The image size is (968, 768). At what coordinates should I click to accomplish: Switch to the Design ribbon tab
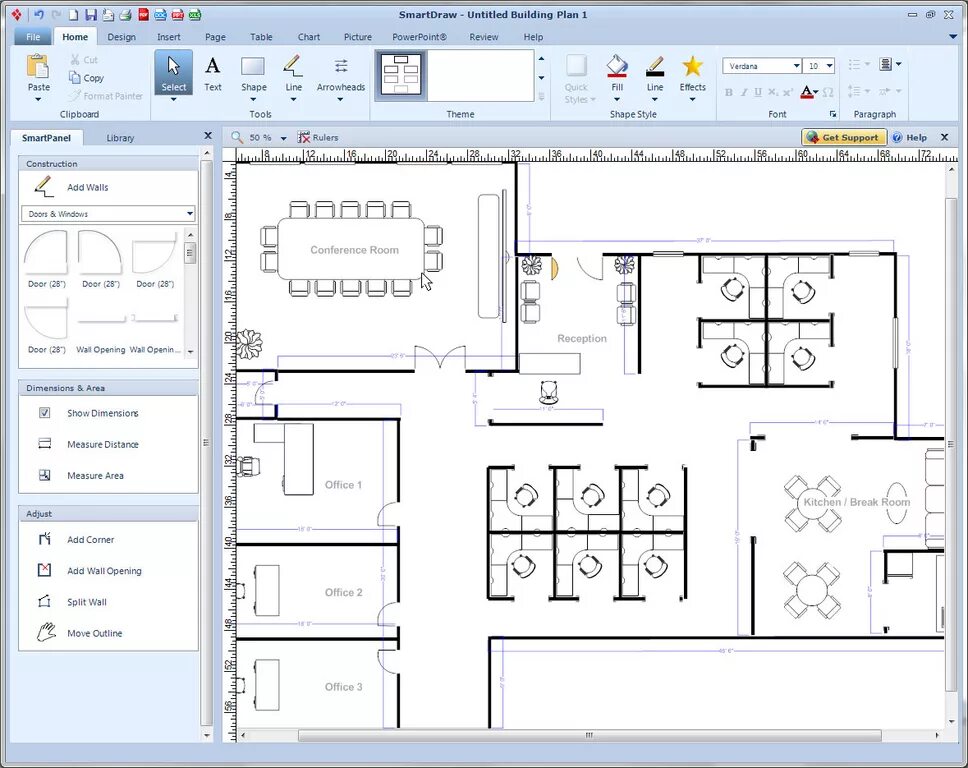click(121, 37)
